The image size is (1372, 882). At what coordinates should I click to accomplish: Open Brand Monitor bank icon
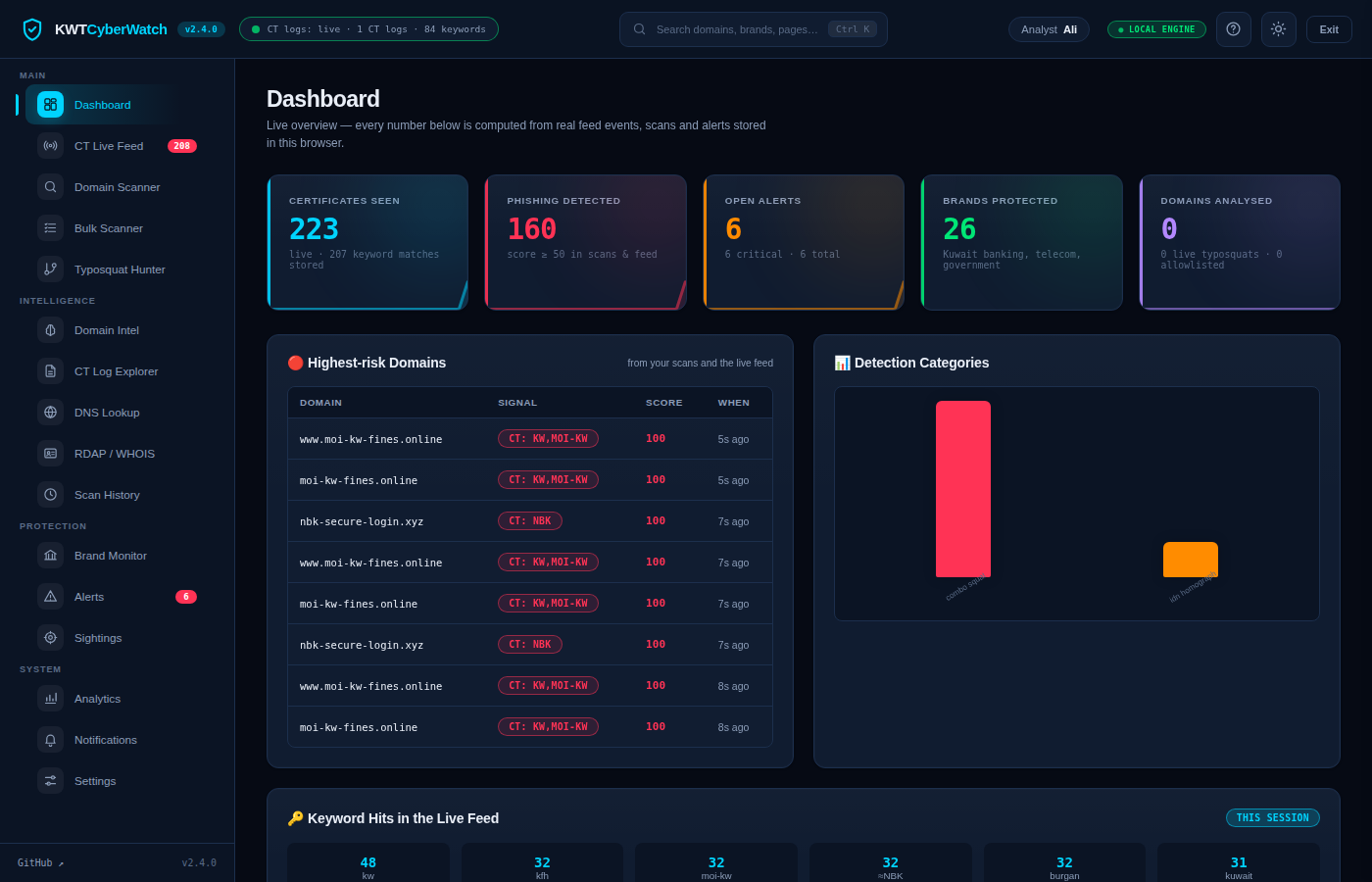pyautogui.click(x=50, y=556)
